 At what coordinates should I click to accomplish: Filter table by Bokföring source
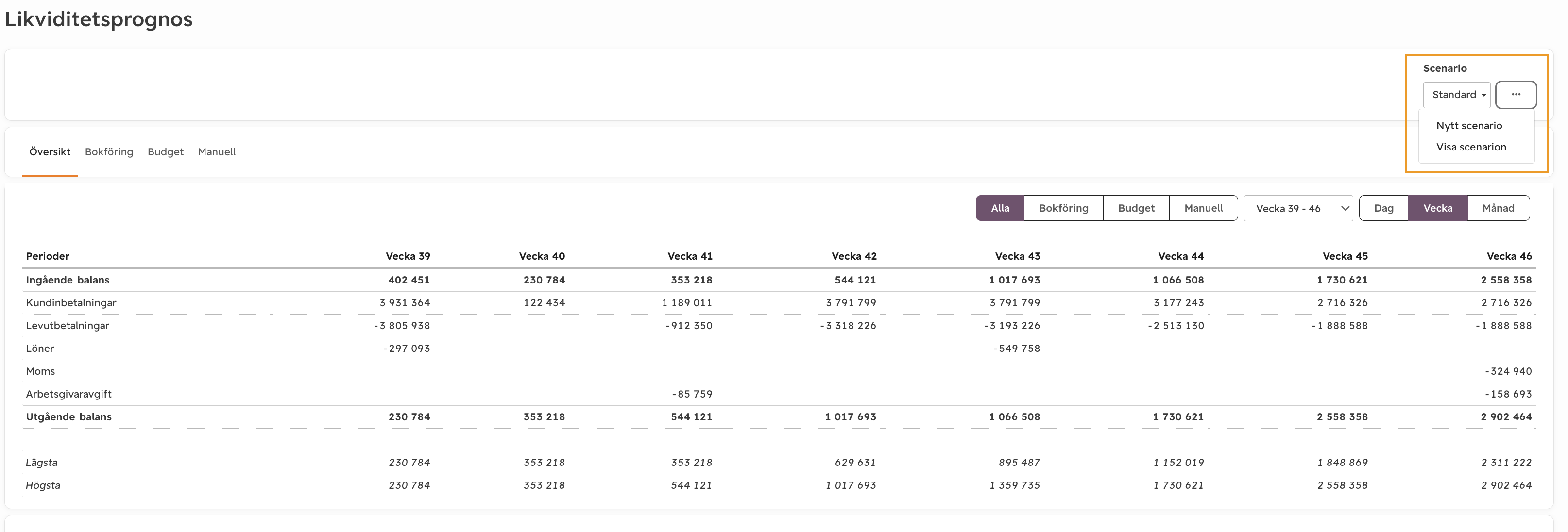point(1063,208)
